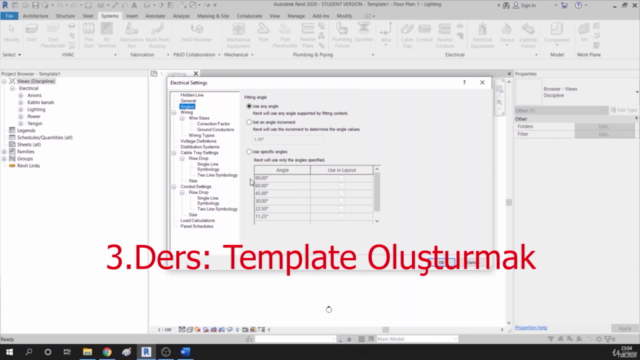Select the Component tool
The height and width of the screenshot is (360, 640).
pos(557,35)
